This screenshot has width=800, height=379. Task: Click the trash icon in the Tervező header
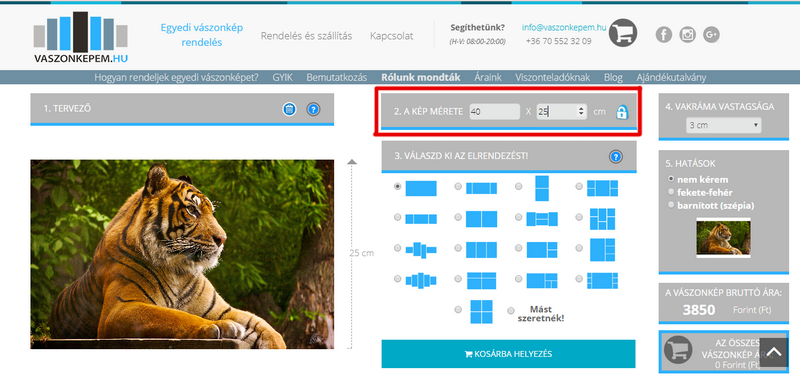pos(289,109)
